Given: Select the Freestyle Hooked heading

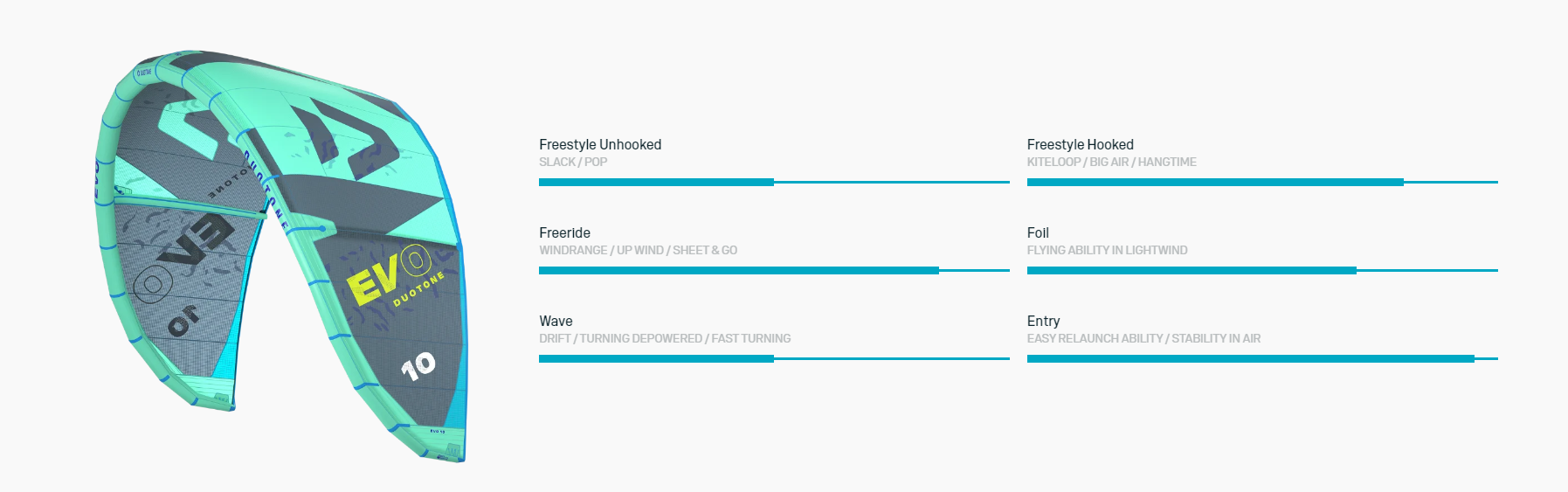Looking at the screenshot, I should (x=1080, y=144).
